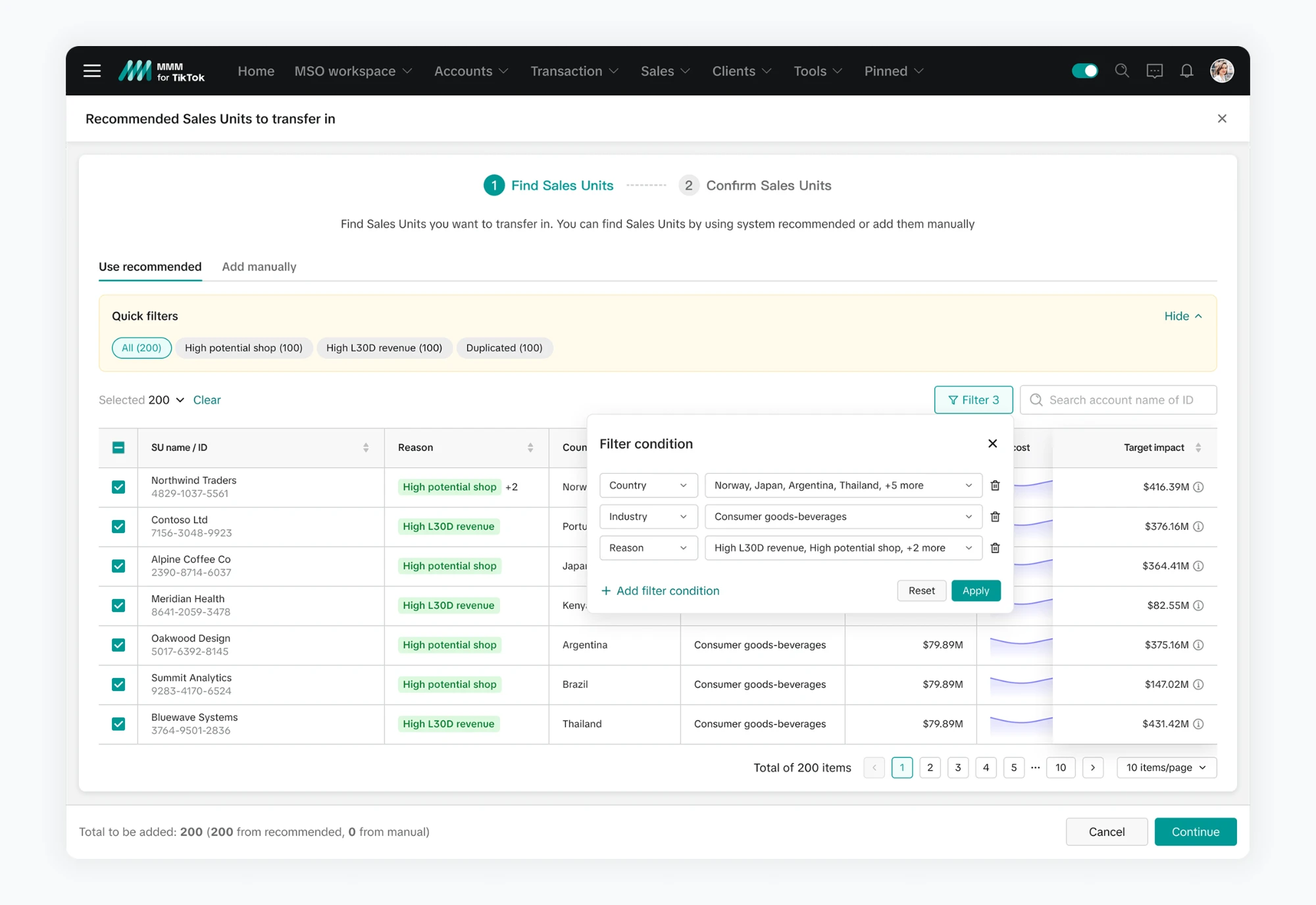Open the Reason field dropdown
This screenshot has width=1316, height=905.
point(648,548)
